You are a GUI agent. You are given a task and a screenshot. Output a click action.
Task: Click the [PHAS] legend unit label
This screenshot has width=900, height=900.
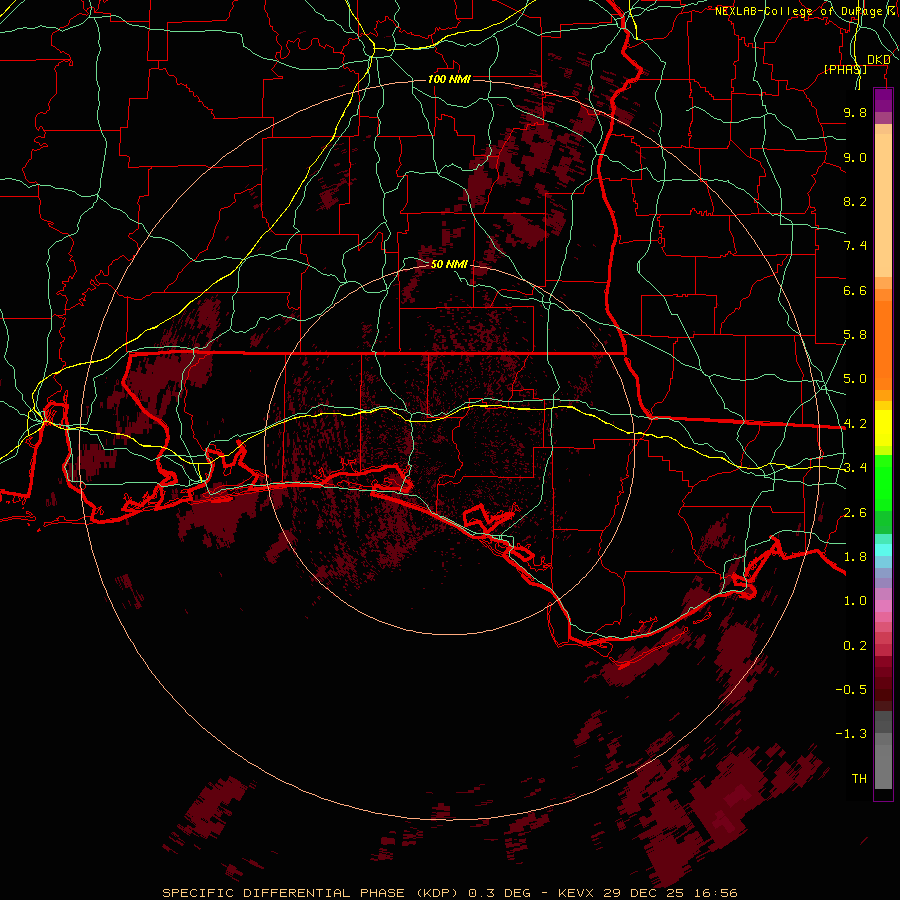(x=845, y=69)
